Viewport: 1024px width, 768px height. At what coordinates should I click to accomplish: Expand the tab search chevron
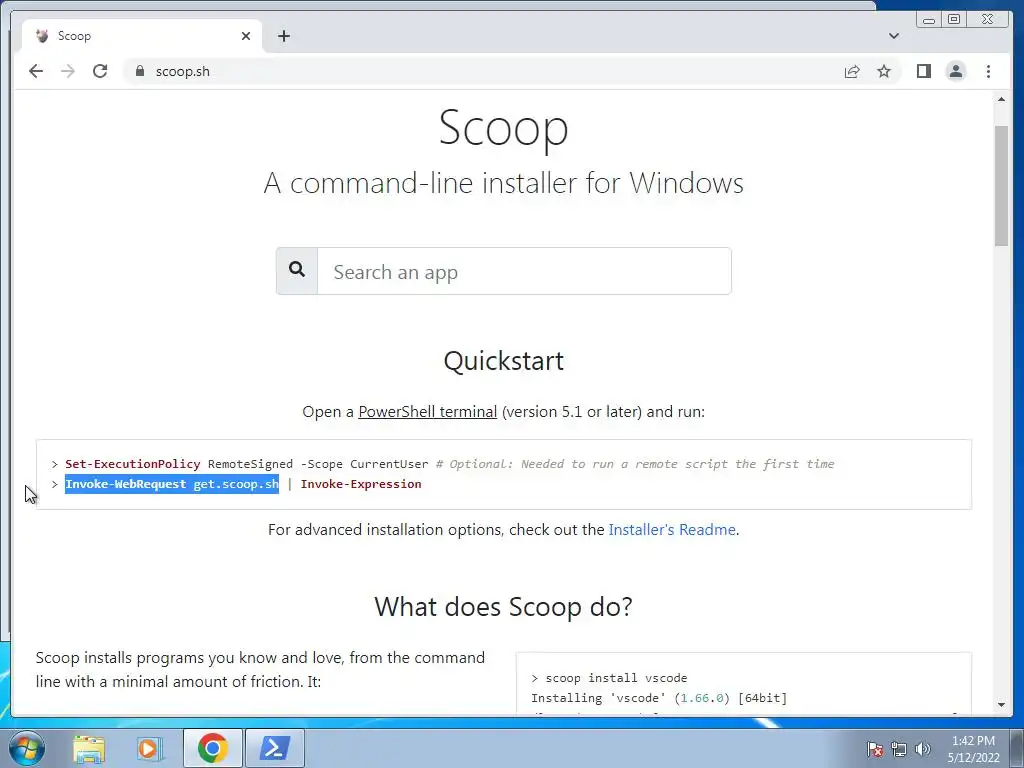coord(894,36)
